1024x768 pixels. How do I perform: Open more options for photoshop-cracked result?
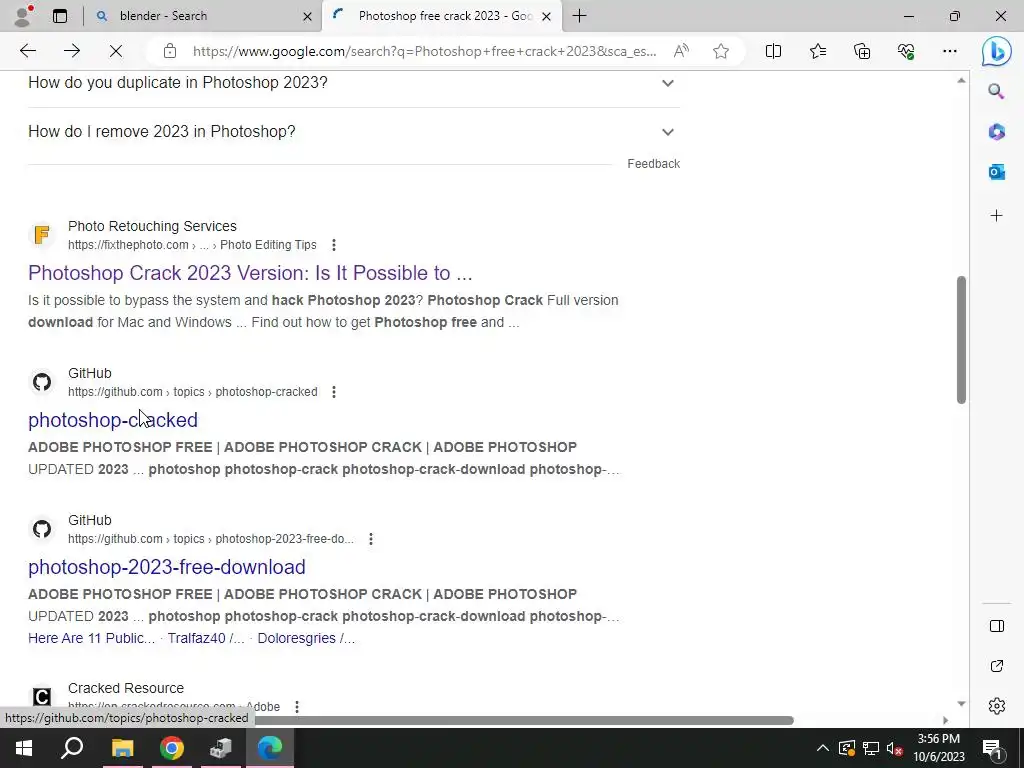[334, 392]
